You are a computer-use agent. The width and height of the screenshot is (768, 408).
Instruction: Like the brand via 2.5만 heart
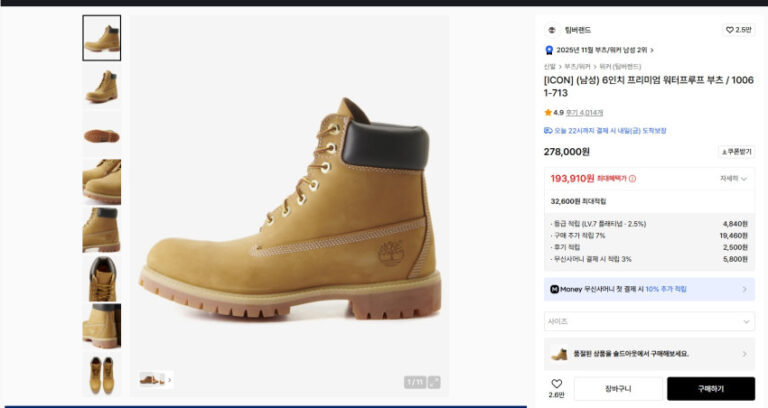pos(738,30)
